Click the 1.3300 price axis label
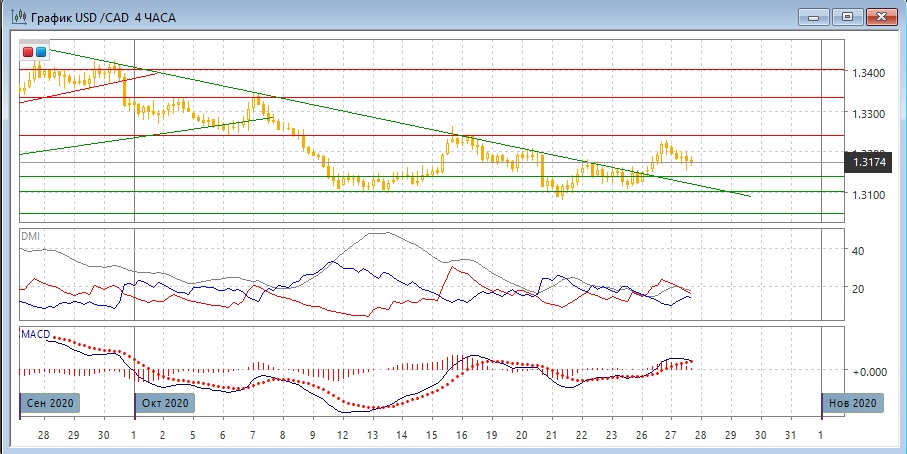 coord(868,114)
